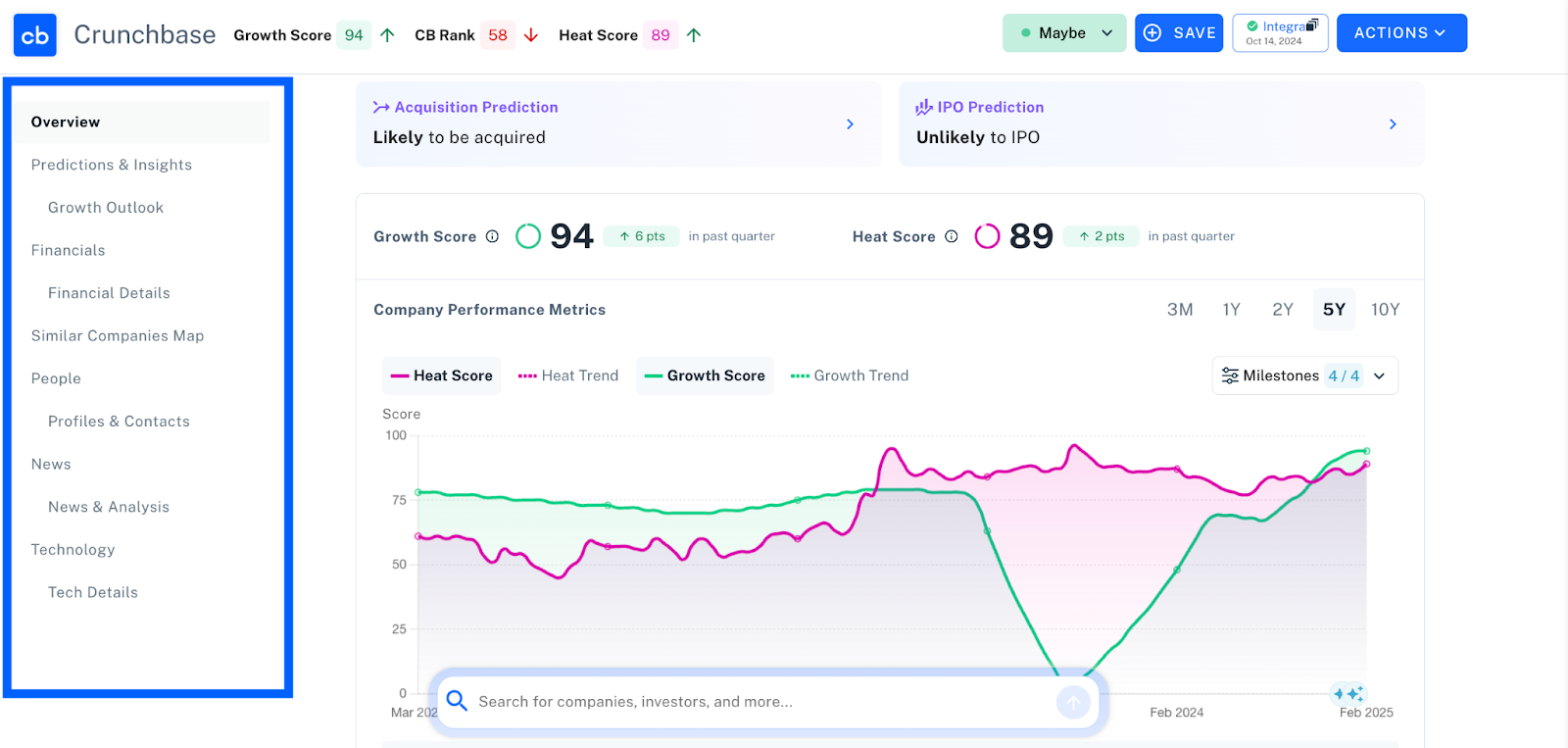Image resolution: width=1568 pixels, height=748 pixels.
Task: Select the 5Y time range
Action: pos(1334,310)
